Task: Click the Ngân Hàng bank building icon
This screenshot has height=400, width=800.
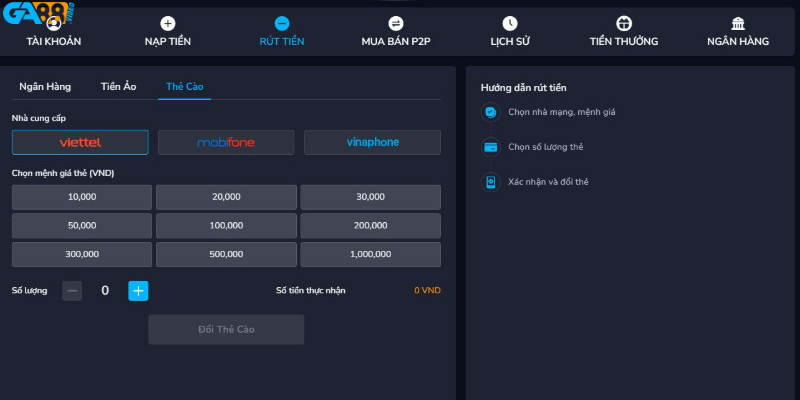Action: [x=738, y=23]
